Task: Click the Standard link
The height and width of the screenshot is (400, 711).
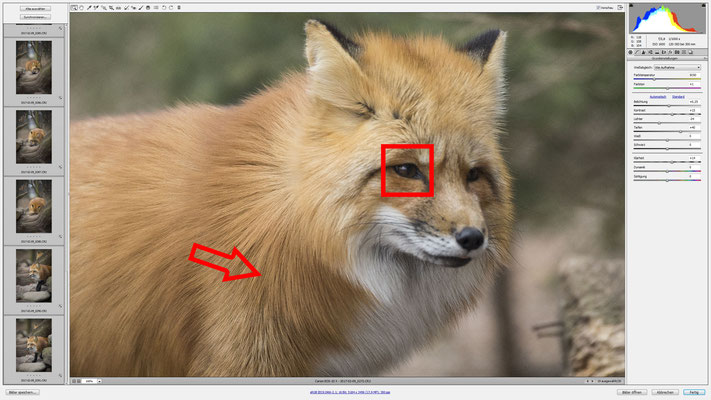Action: [x=678, y=97]
